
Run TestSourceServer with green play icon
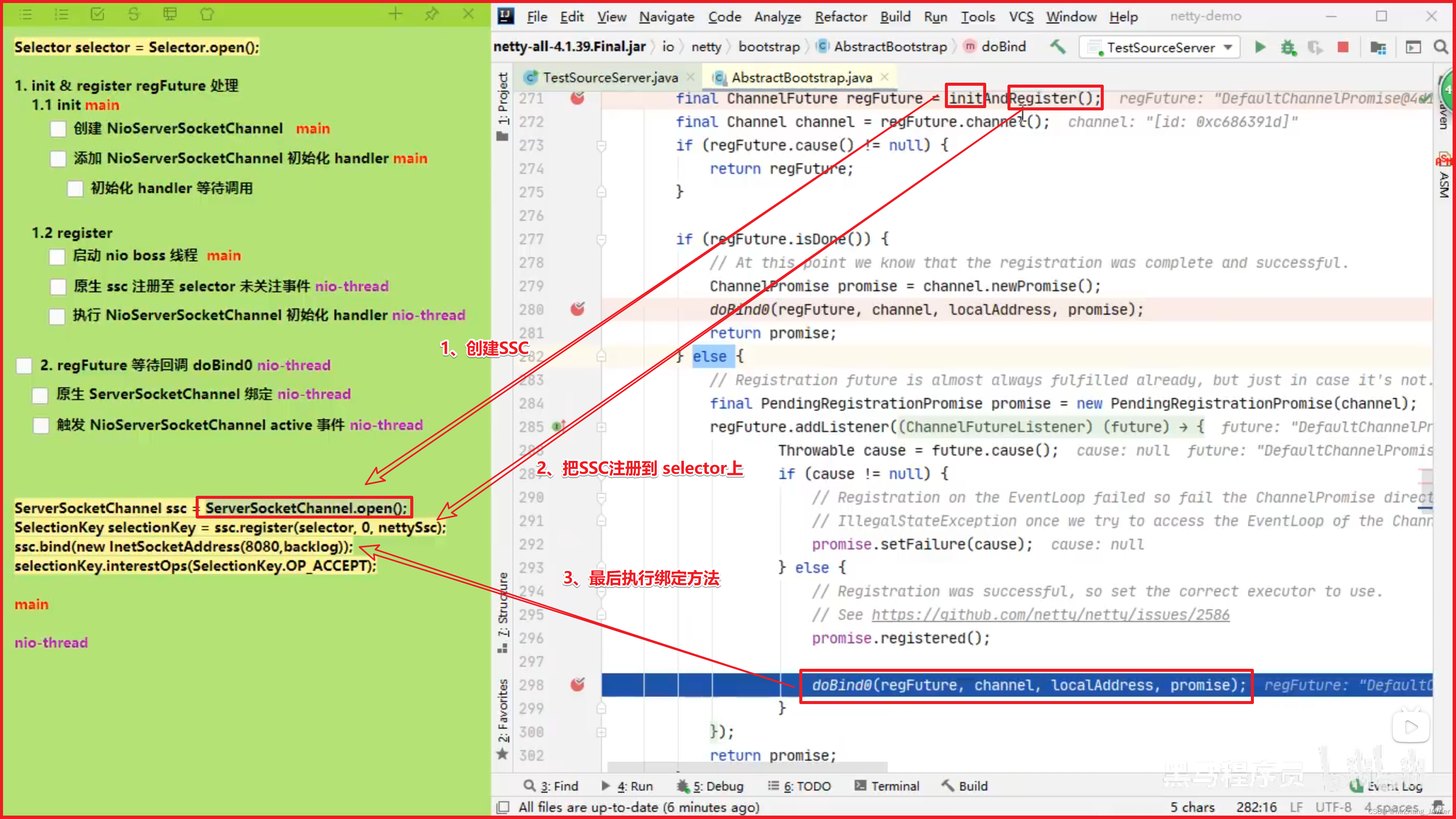pos(1260,47)
